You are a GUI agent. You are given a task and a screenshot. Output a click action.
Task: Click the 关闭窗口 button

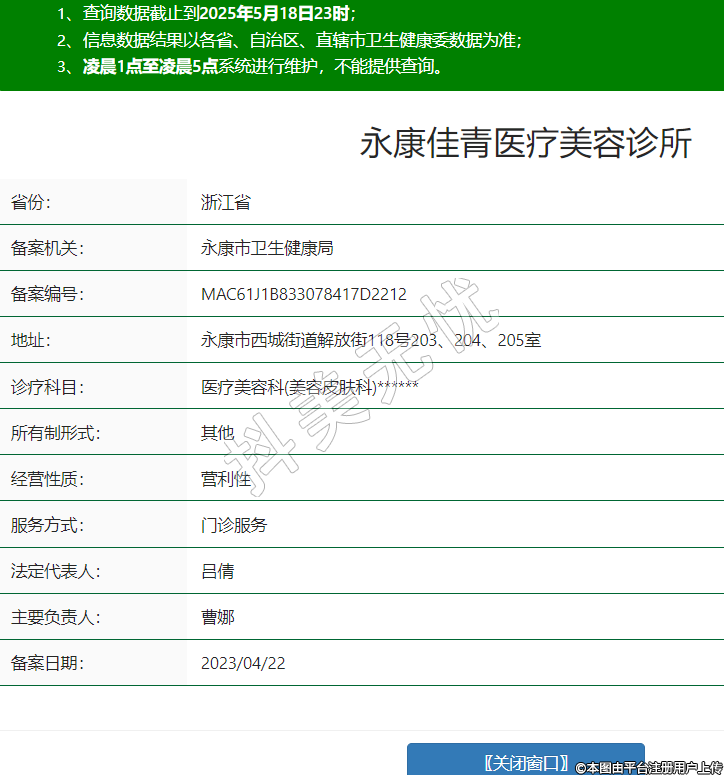tap(525, 762)
